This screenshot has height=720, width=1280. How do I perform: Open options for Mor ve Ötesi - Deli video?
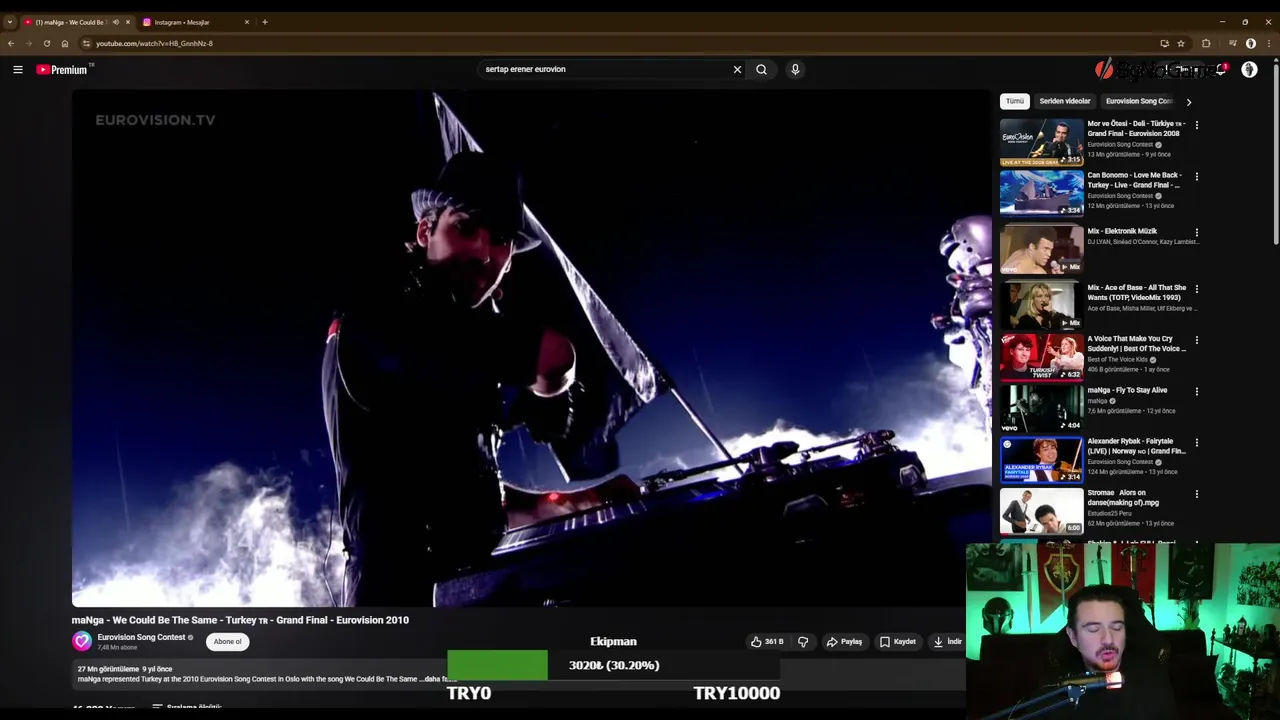(1196, 125)
